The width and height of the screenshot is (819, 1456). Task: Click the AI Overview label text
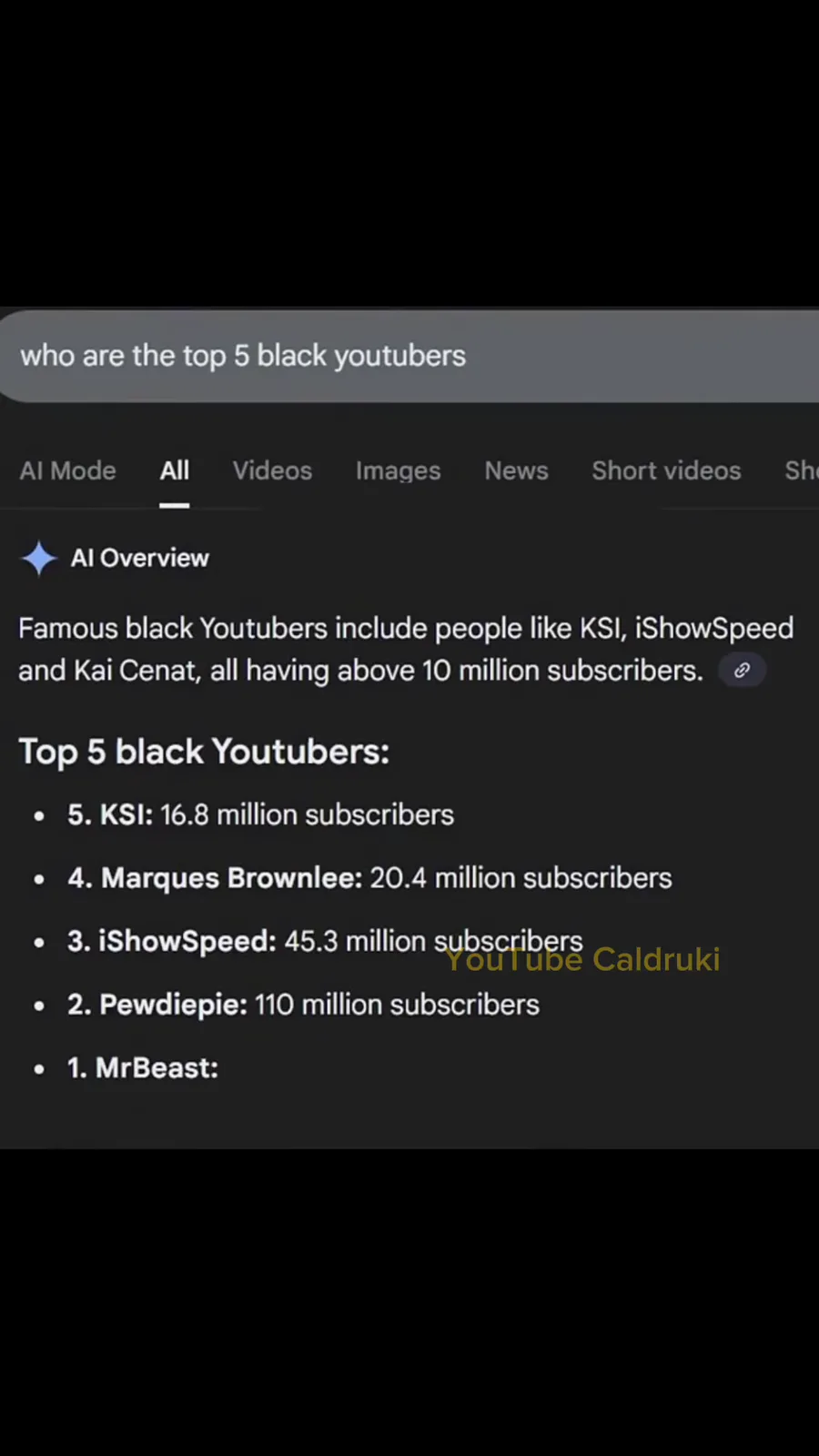click(x=140, y=558)
